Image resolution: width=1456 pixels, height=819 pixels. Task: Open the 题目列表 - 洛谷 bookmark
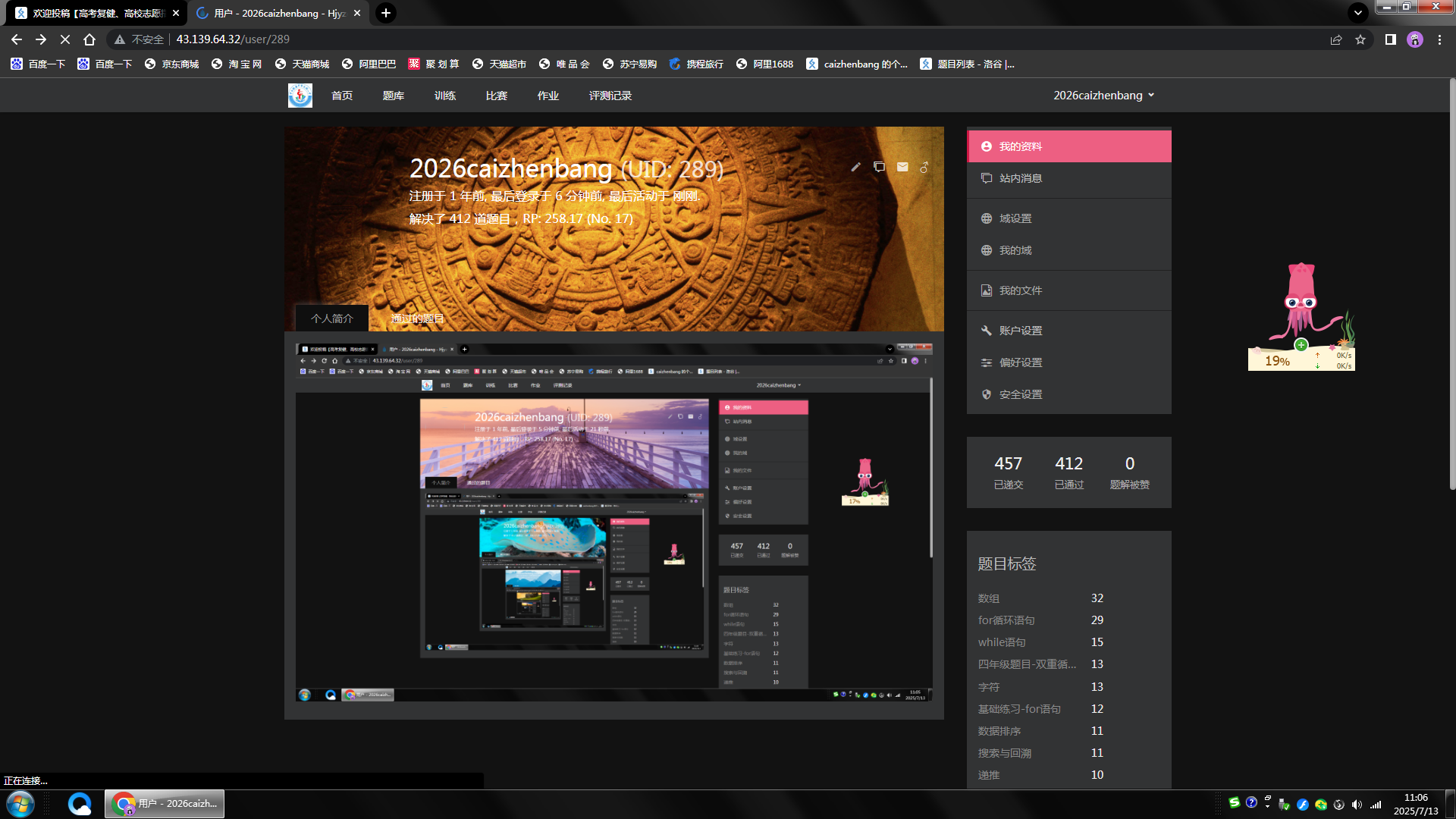tap(967, 64)
